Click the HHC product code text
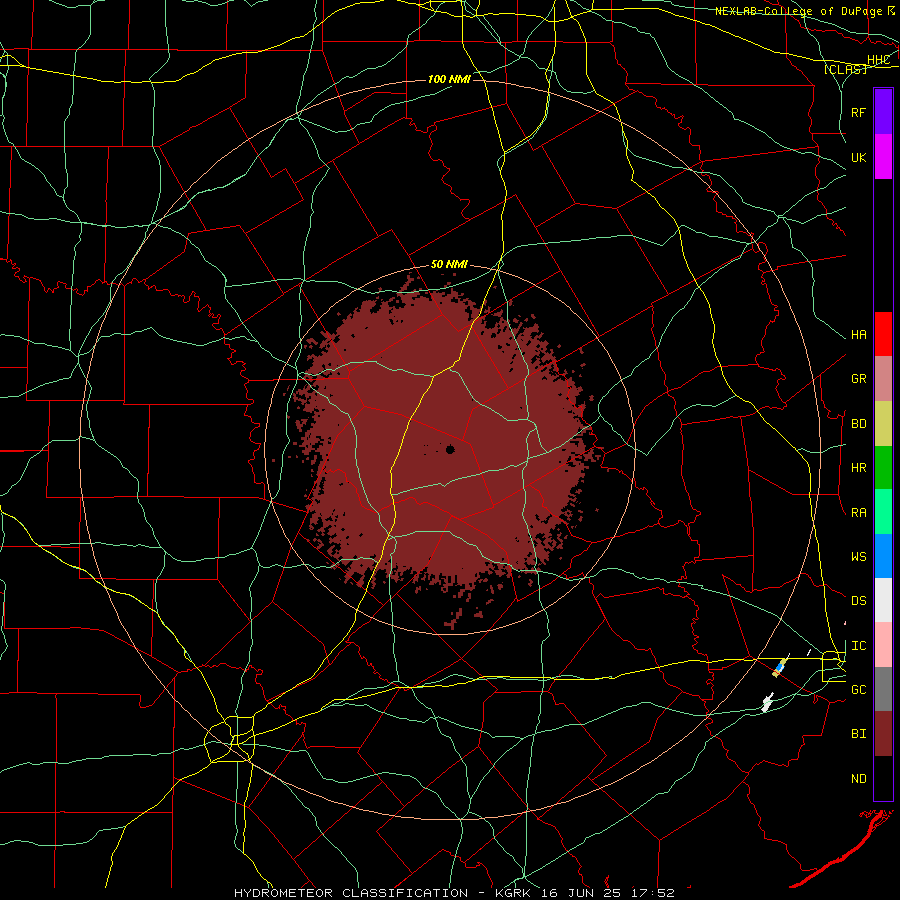Screen dimensions: 900x900 tap(878, 60)
